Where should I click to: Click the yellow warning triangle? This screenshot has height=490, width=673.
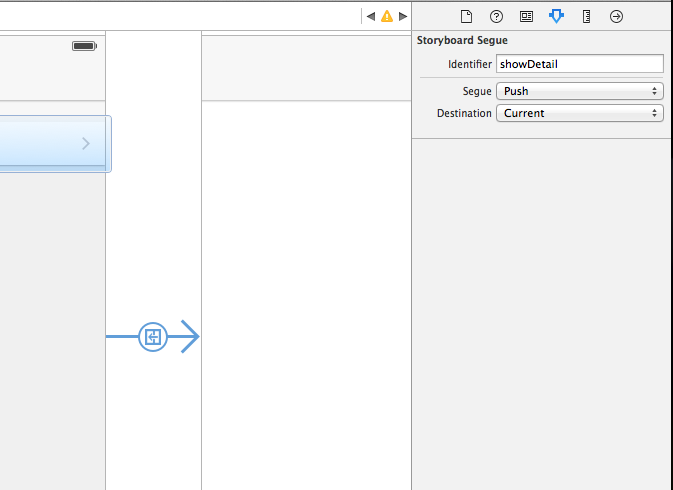click(386, 16)
